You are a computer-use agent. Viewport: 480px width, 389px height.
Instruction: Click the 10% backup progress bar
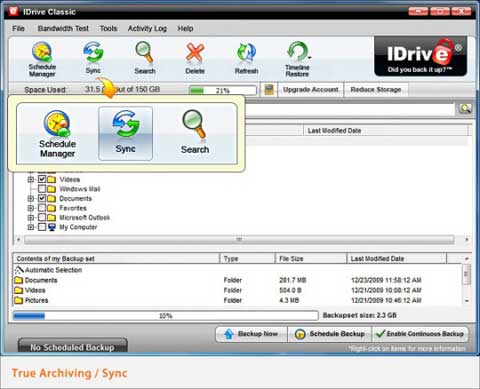(165, 315)
